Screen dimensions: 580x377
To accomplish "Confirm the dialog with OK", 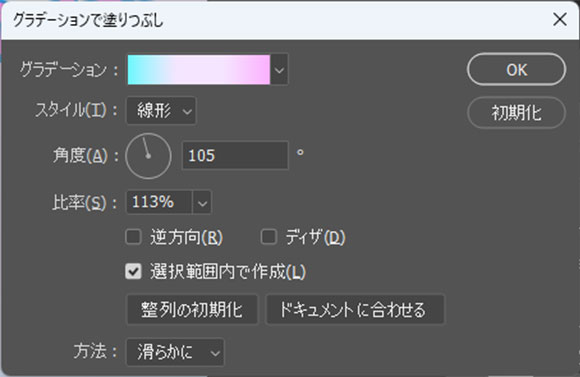I will coord(516,70).
